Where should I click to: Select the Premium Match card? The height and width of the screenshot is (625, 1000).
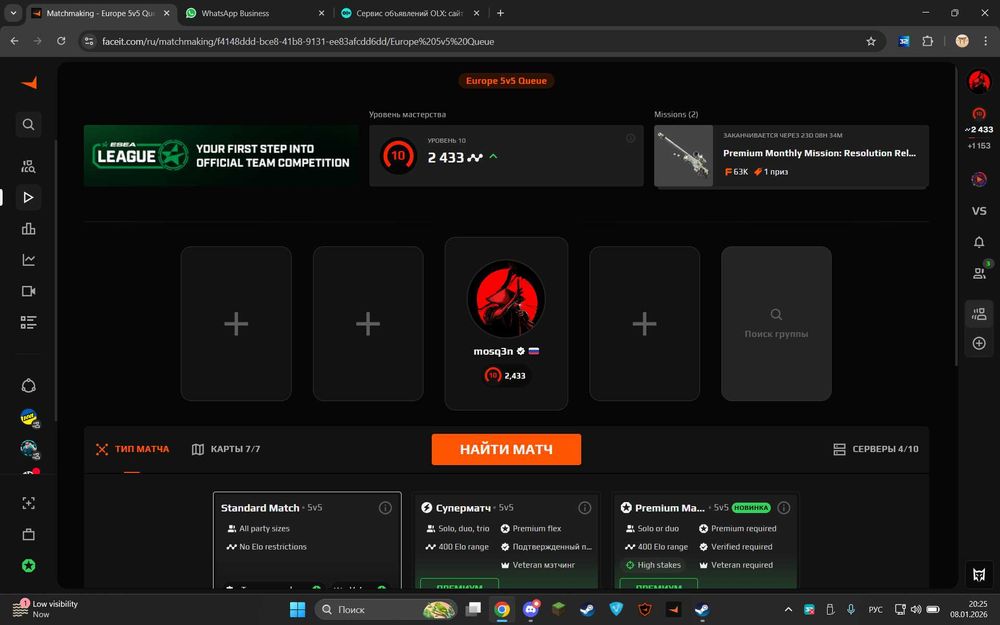coord(705,540)
